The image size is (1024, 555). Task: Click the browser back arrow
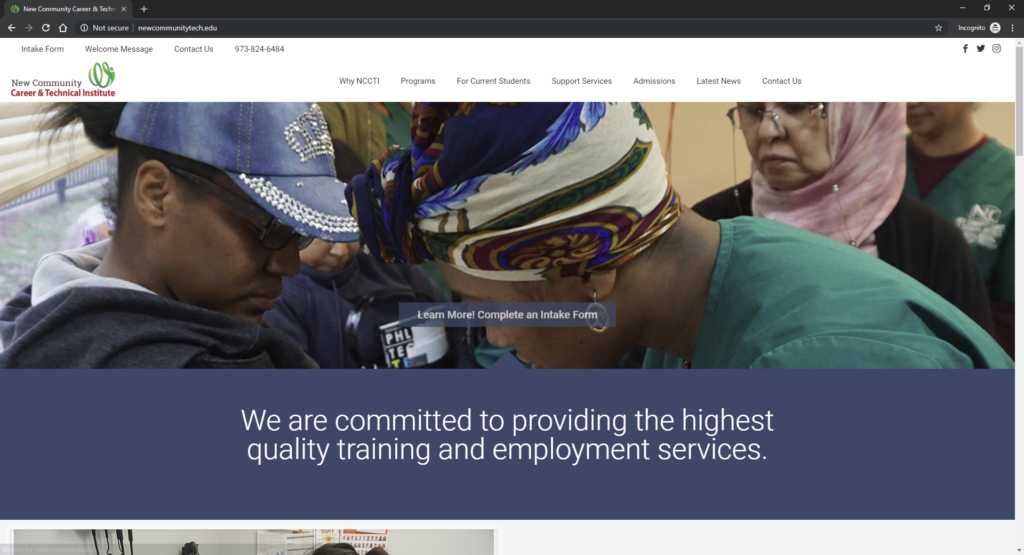point(12,28)
